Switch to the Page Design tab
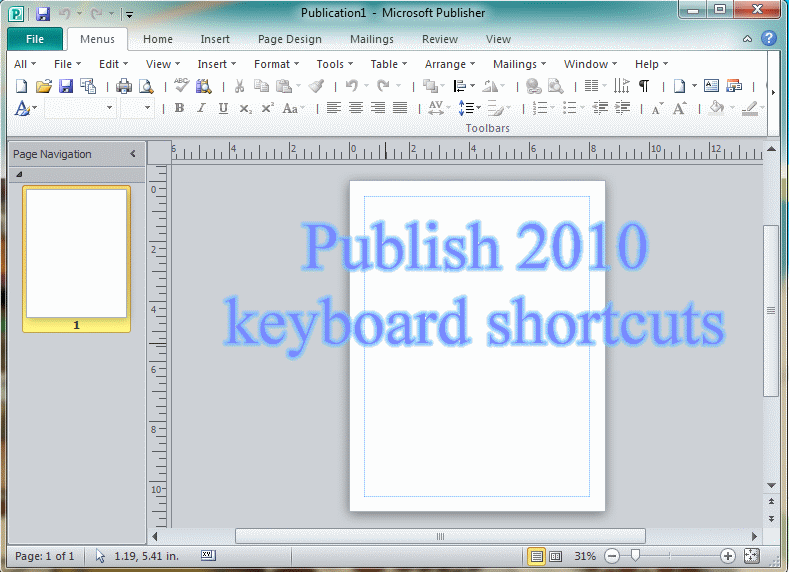Image resolution: width=789 pixels, height=572 pixels. (289, 39)
